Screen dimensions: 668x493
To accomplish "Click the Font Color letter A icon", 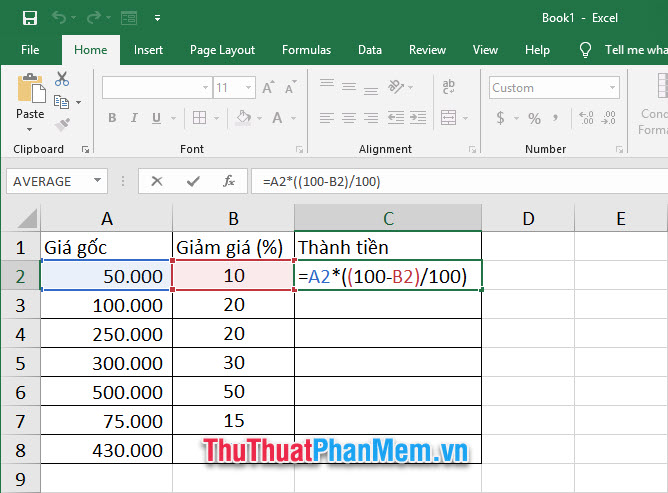I will [277, 118].
